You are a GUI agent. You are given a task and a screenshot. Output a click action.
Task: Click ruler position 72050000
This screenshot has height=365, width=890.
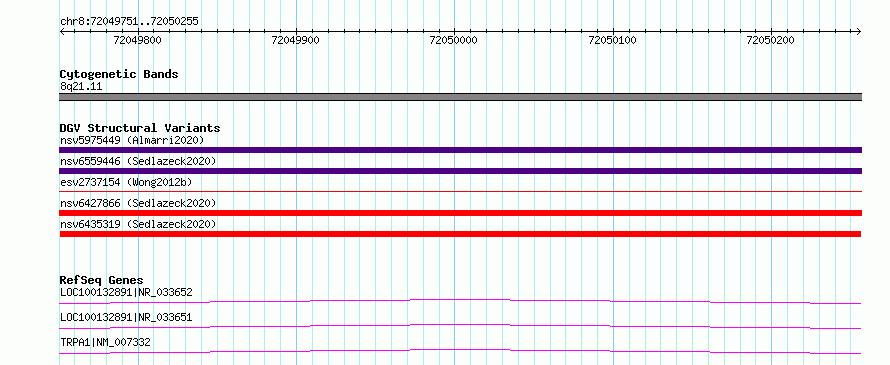(x=454, y=40)
